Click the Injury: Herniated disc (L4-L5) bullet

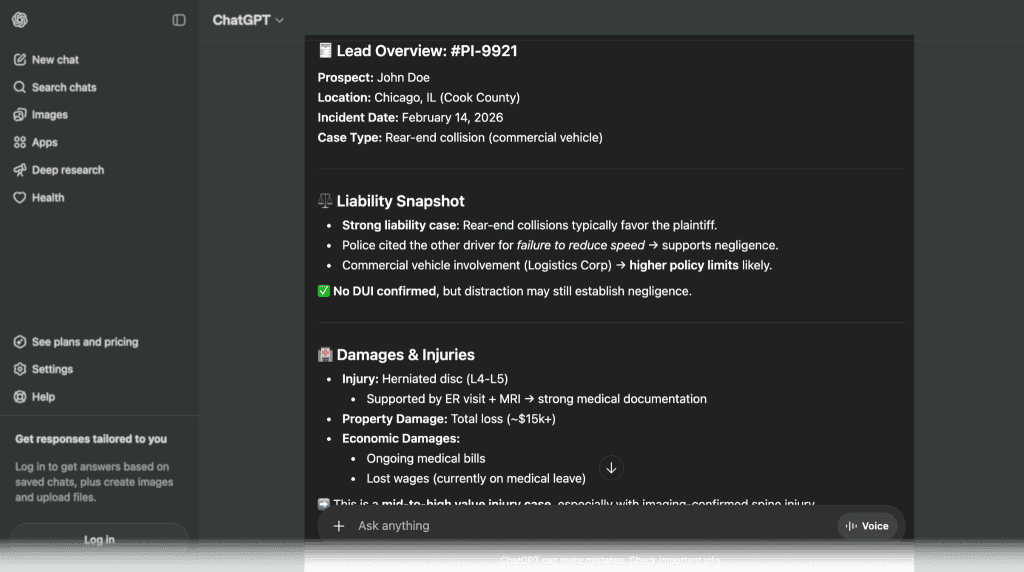tap(425, 379)
